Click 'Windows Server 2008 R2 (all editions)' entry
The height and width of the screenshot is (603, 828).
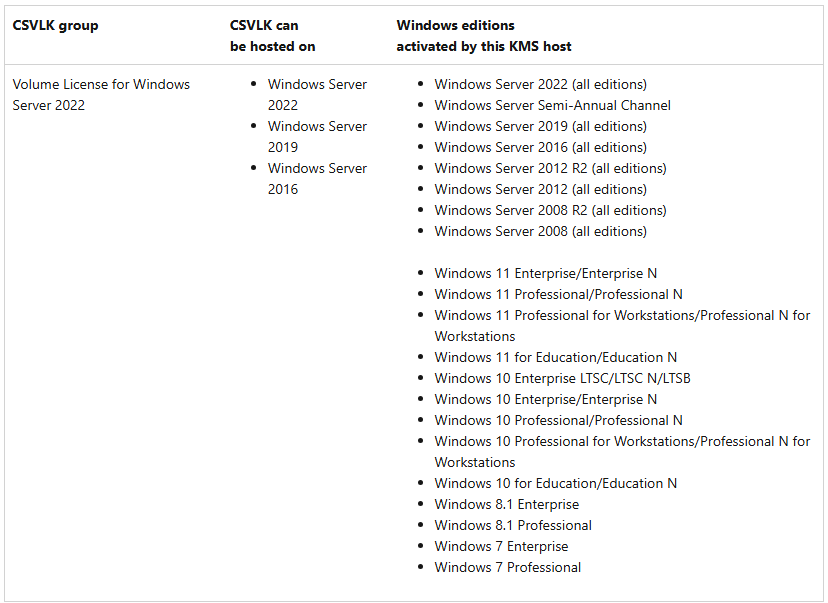[x=550, y=210]
